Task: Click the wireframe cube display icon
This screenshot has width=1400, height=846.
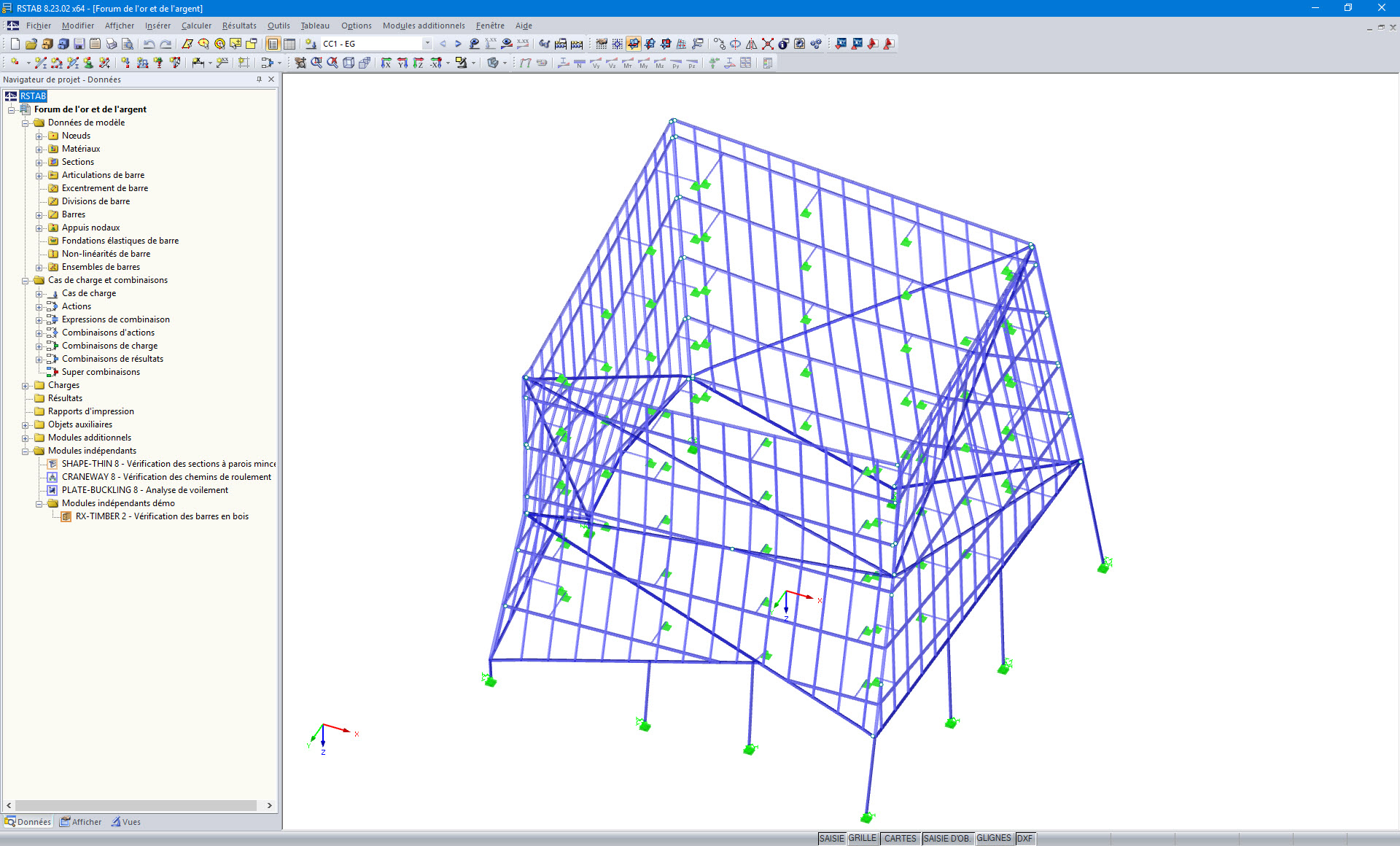Action: 349,63
